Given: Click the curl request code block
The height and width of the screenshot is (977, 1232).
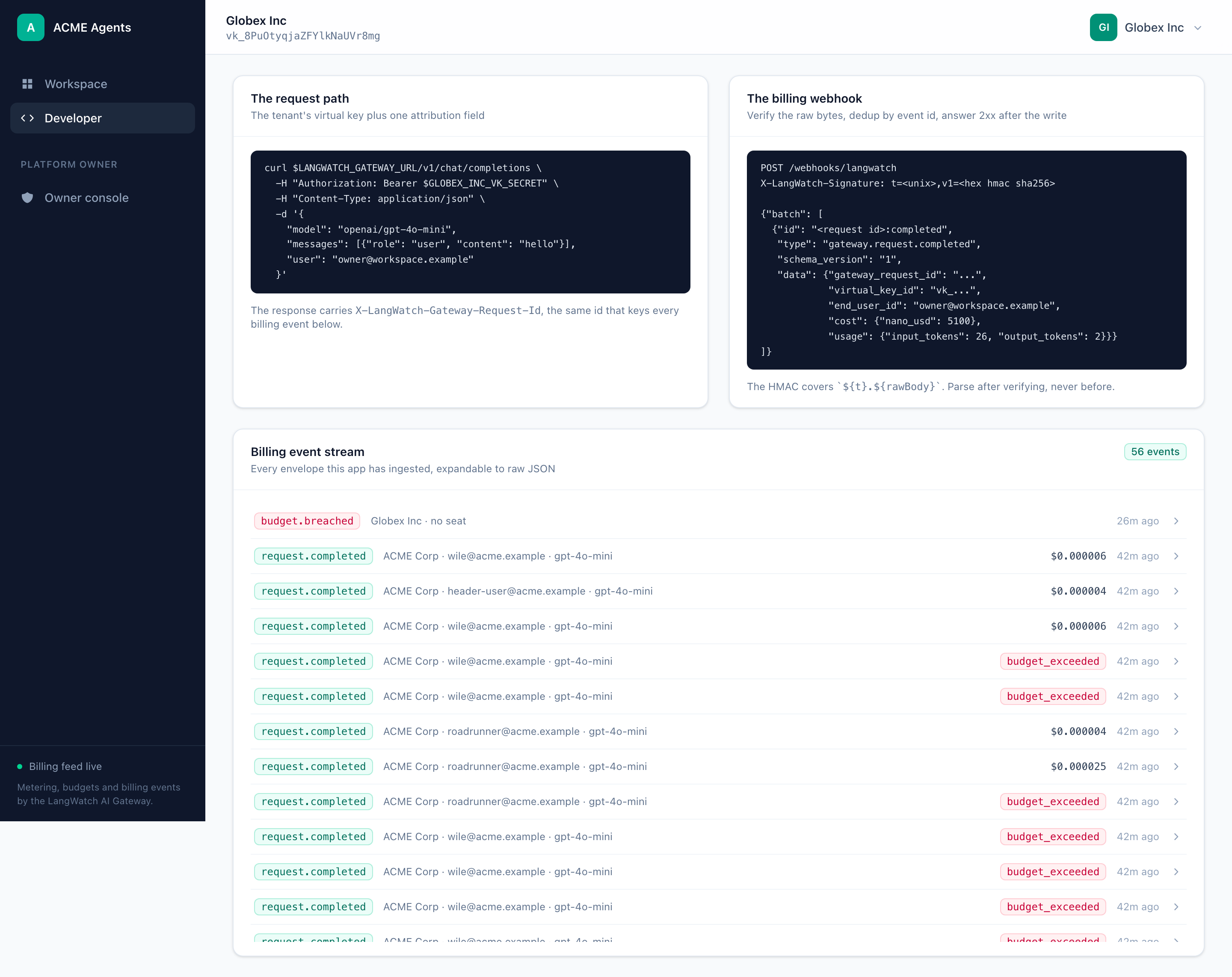Looking at the screenshot, I should click(470, 222).
